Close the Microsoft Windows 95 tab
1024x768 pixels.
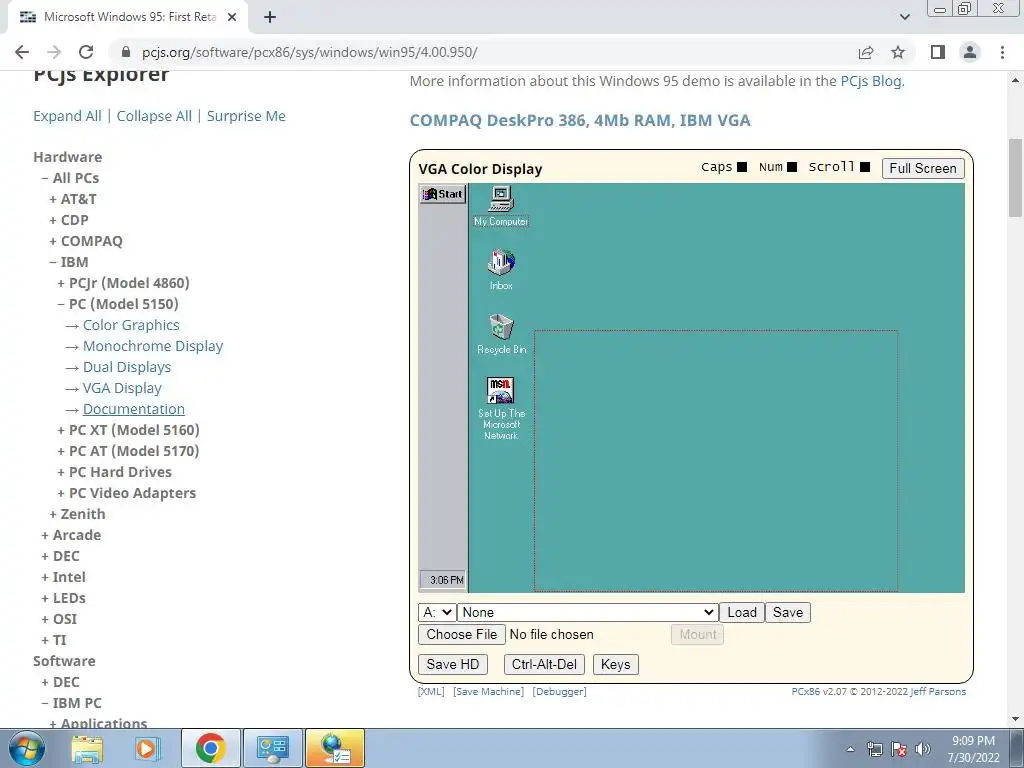tap(232, 18)
